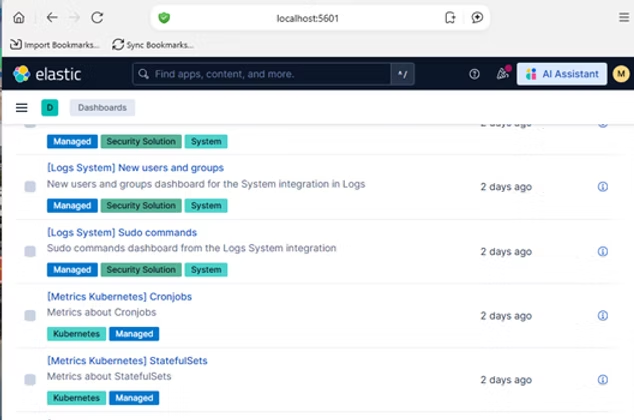
Task: Click '2 days ago' on the Sudo commands row
Action: [506, 251]
